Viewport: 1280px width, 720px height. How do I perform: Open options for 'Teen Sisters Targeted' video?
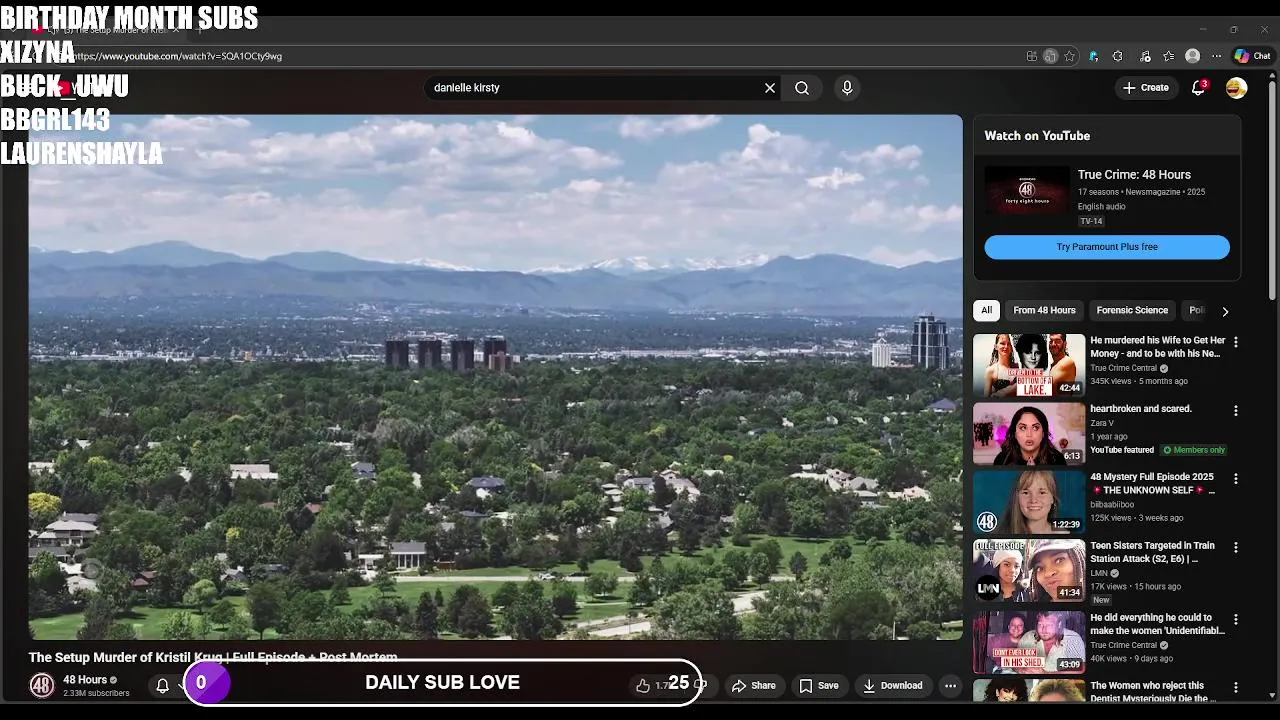point(1235,548)
